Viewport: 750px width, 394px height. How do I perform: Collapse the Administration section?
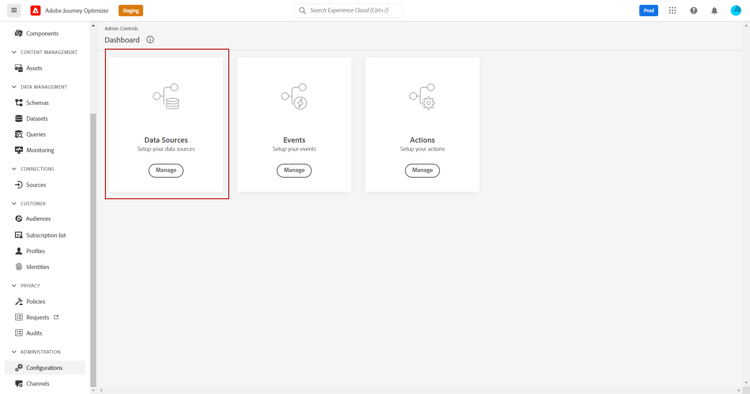14,352
